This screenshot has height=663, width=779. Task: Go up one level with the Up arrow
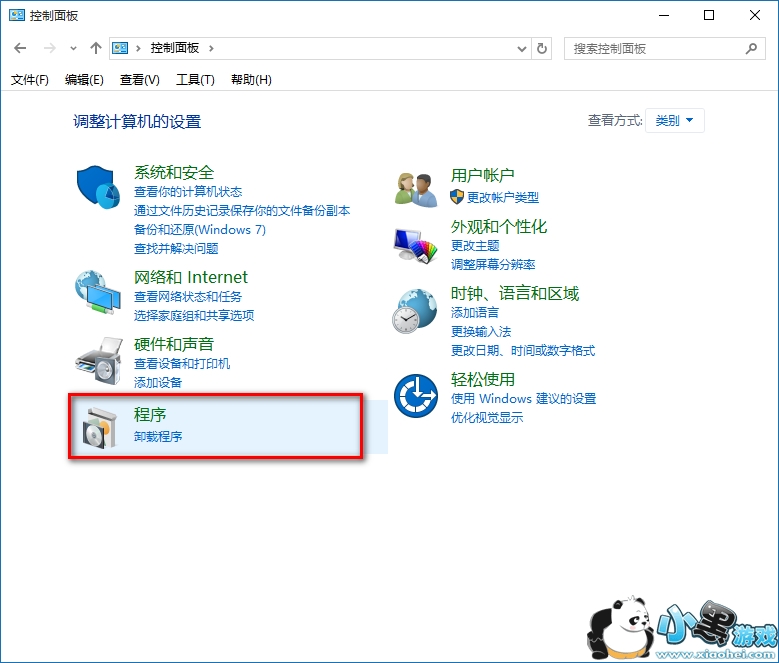96,48
